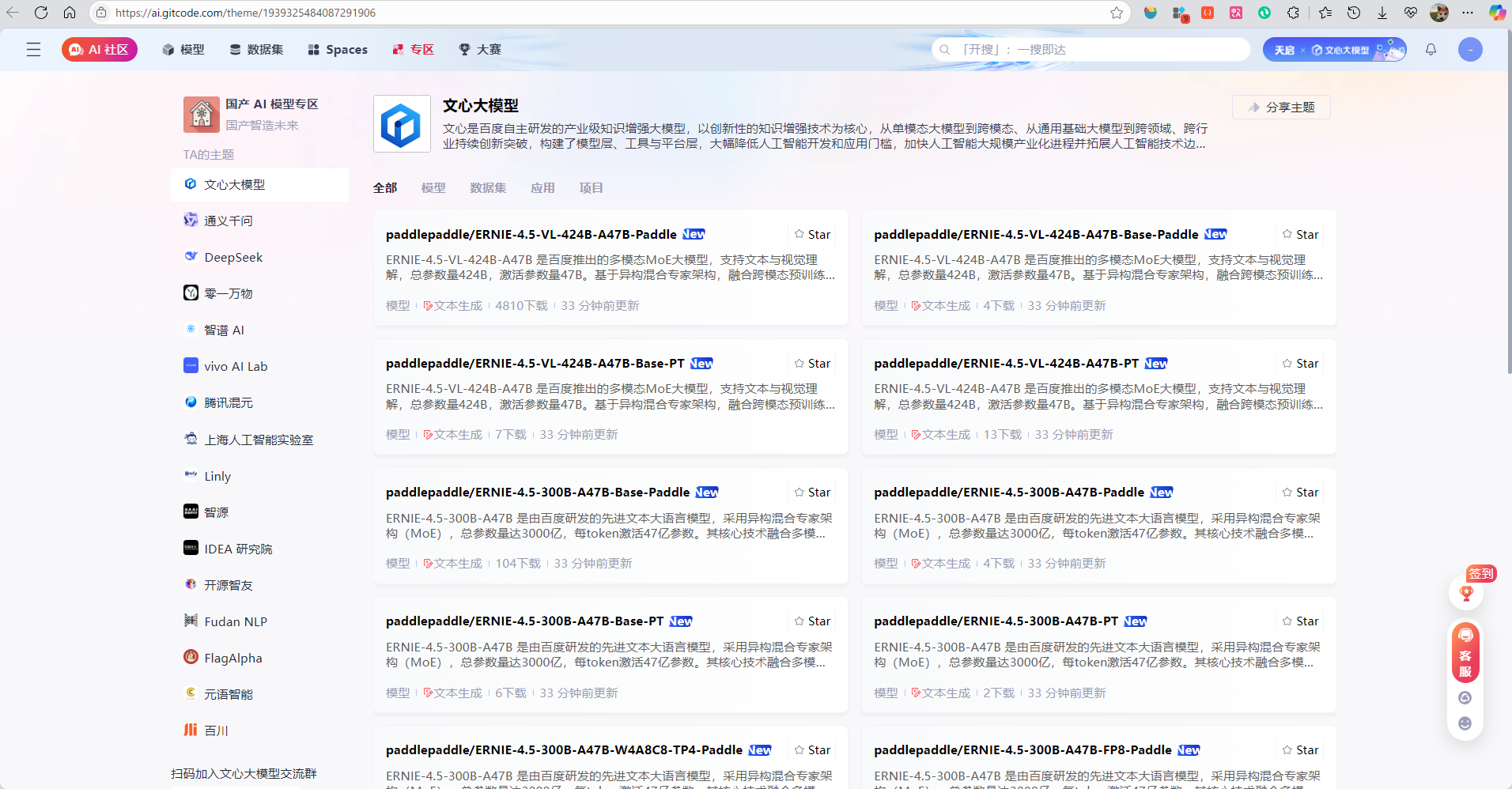This screenshot has width=1512, height=789.
Task: Star ERNIE-4.5-VL-424B-A47B-PT model
Action: tap(1300, 364)
